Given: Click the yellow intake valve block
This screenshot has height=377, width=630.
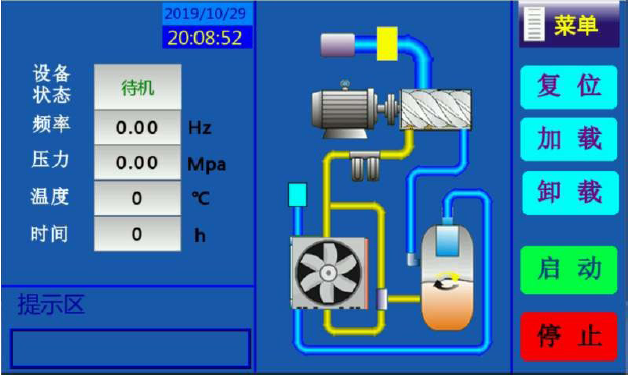Looking at the screenshot, I should (x=387, y=44).
